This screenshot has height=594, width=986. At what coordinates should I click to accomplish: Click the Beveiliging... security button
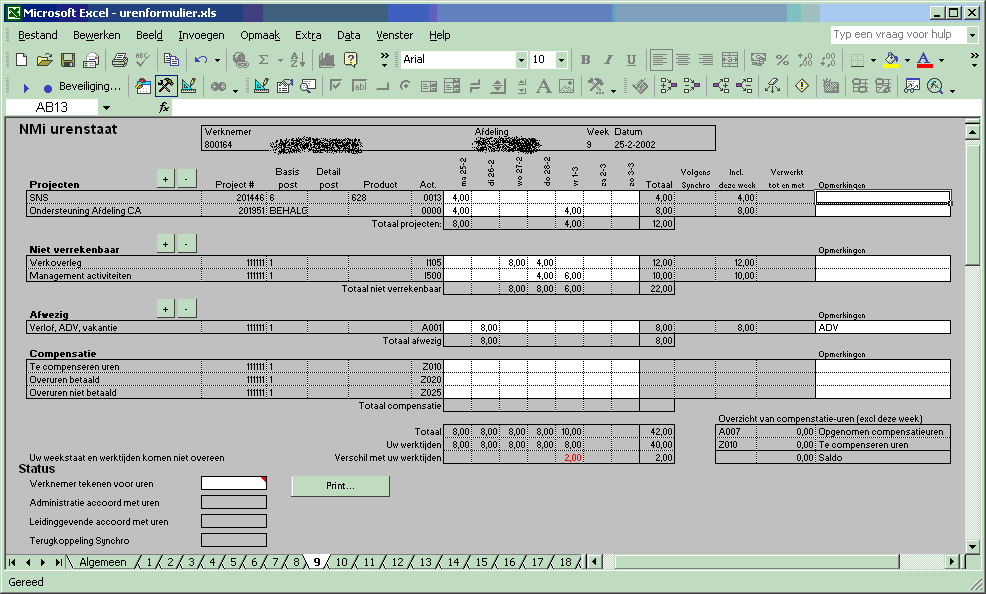click(x=89, y=86)
